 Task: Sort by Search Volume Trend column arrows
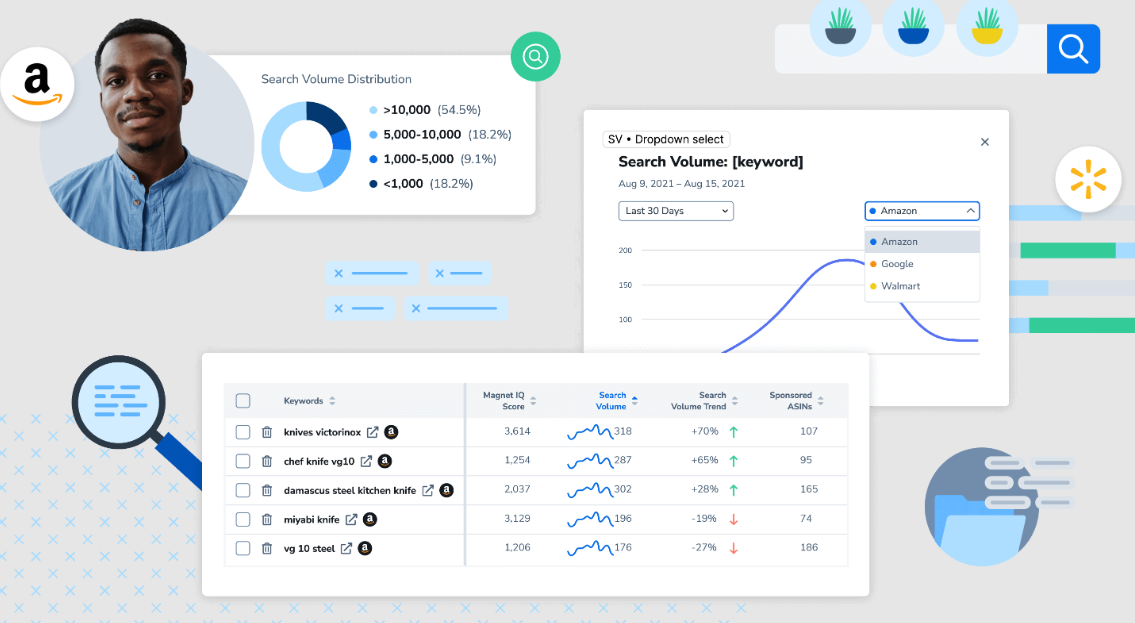[x=735, y=401]
